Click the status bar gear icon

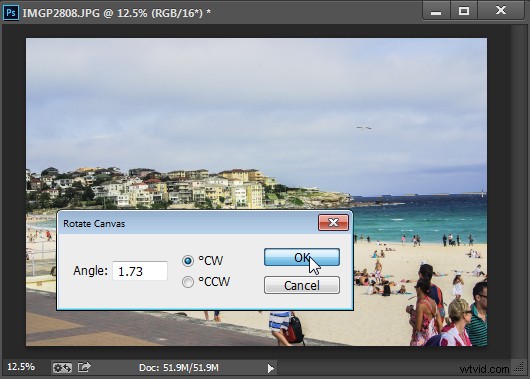[62, 368]
